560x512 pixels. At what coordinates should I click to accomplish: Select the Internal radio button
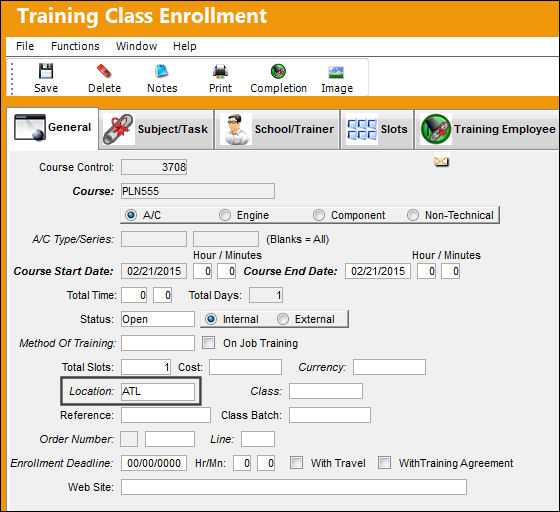[x=211, y=319]
